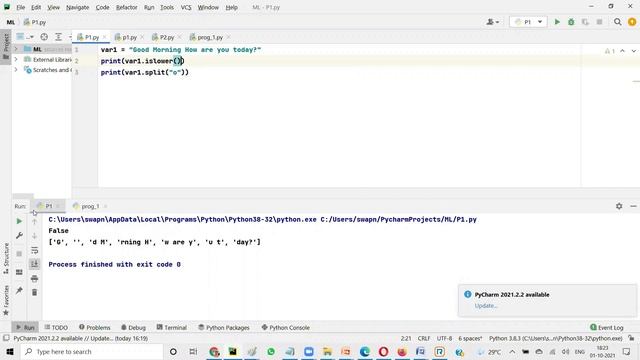Viewport: 640px width, 360px height.
Task: Open the Python Packages tool window
Action: point(224,327)
